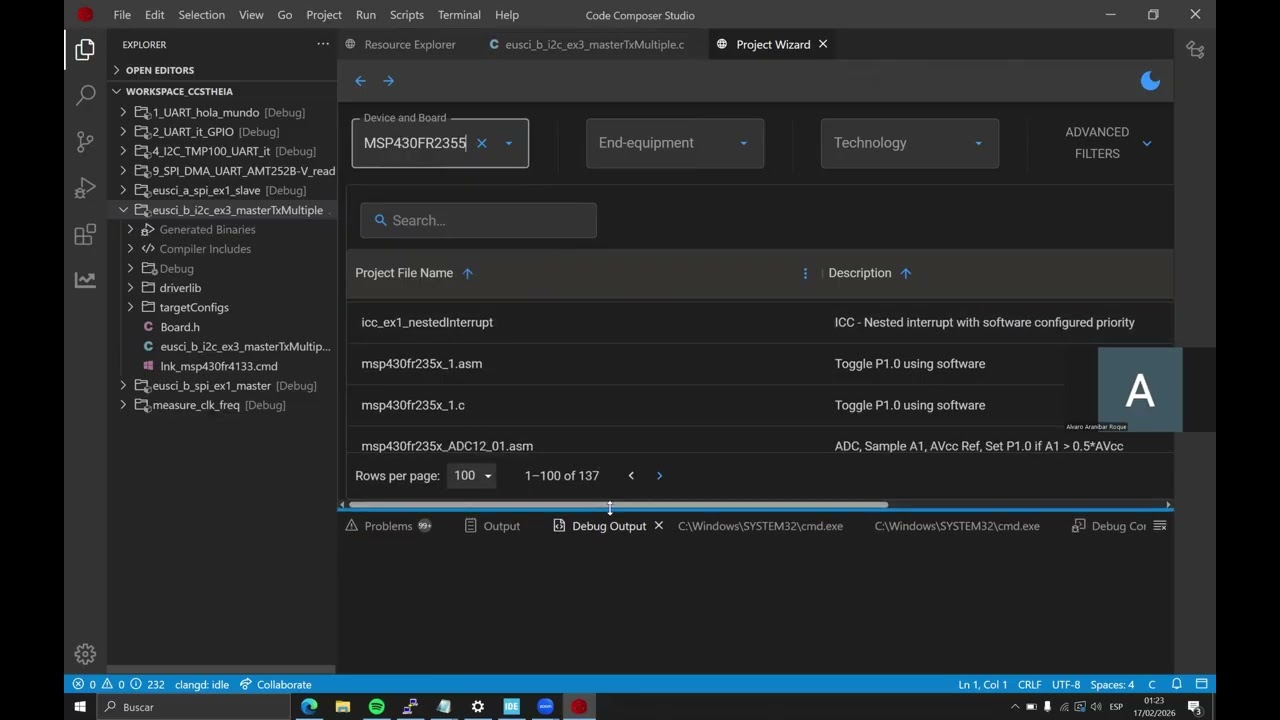Select msp430fr235x_1.c row
The height and width of the screenshot is (720, 1280).
[760, 405]
